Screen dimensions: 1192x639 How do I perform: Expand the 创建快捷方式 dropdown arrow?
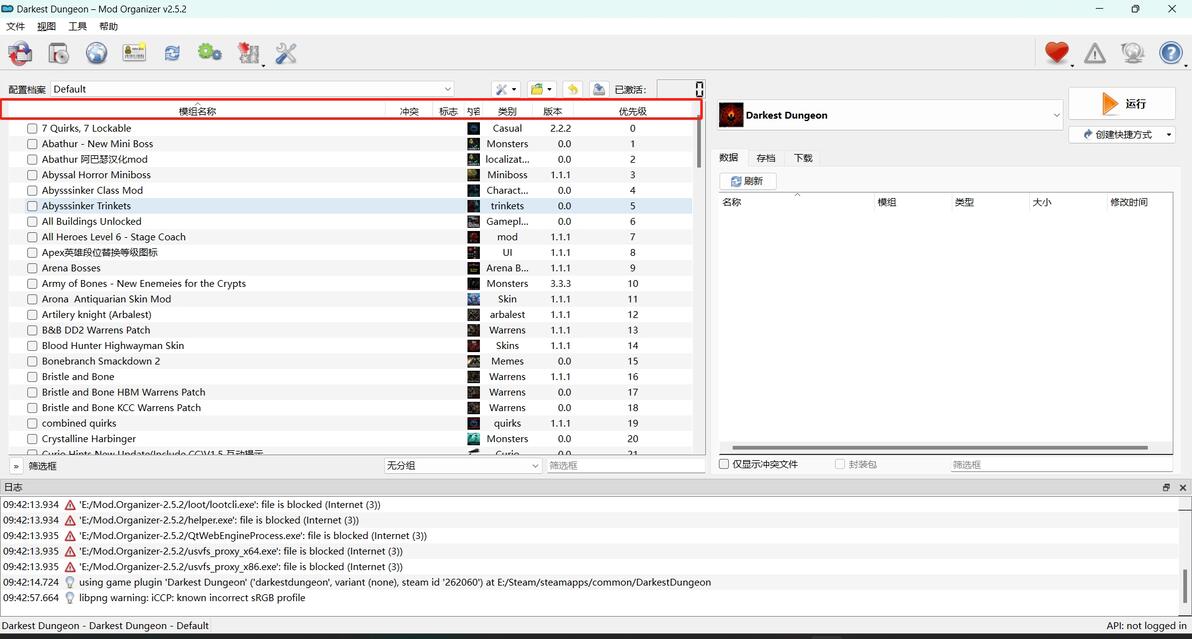point(1168,134)
